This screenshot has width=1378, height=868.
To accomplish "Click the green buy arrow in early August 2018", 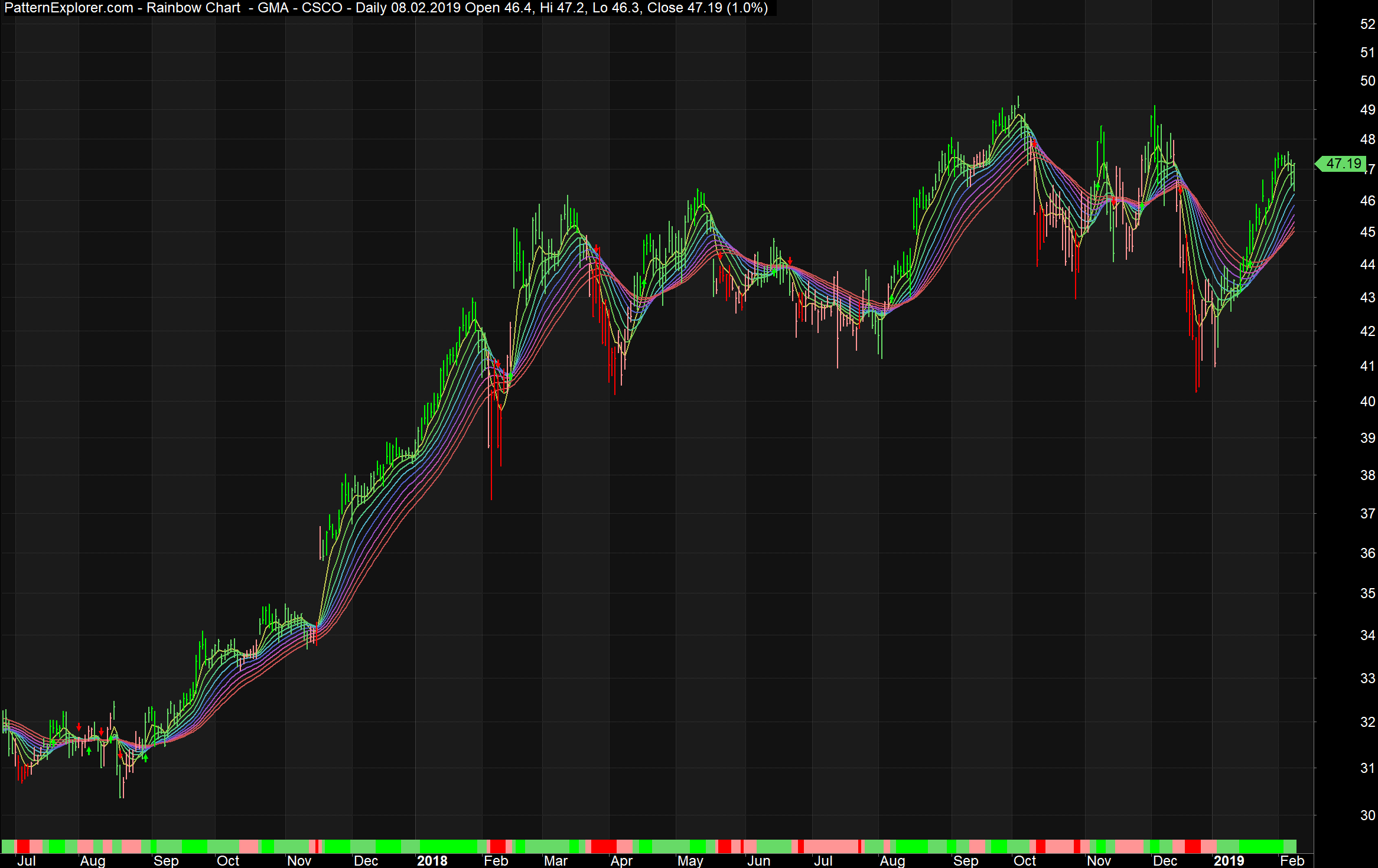I will pos(892,300).
